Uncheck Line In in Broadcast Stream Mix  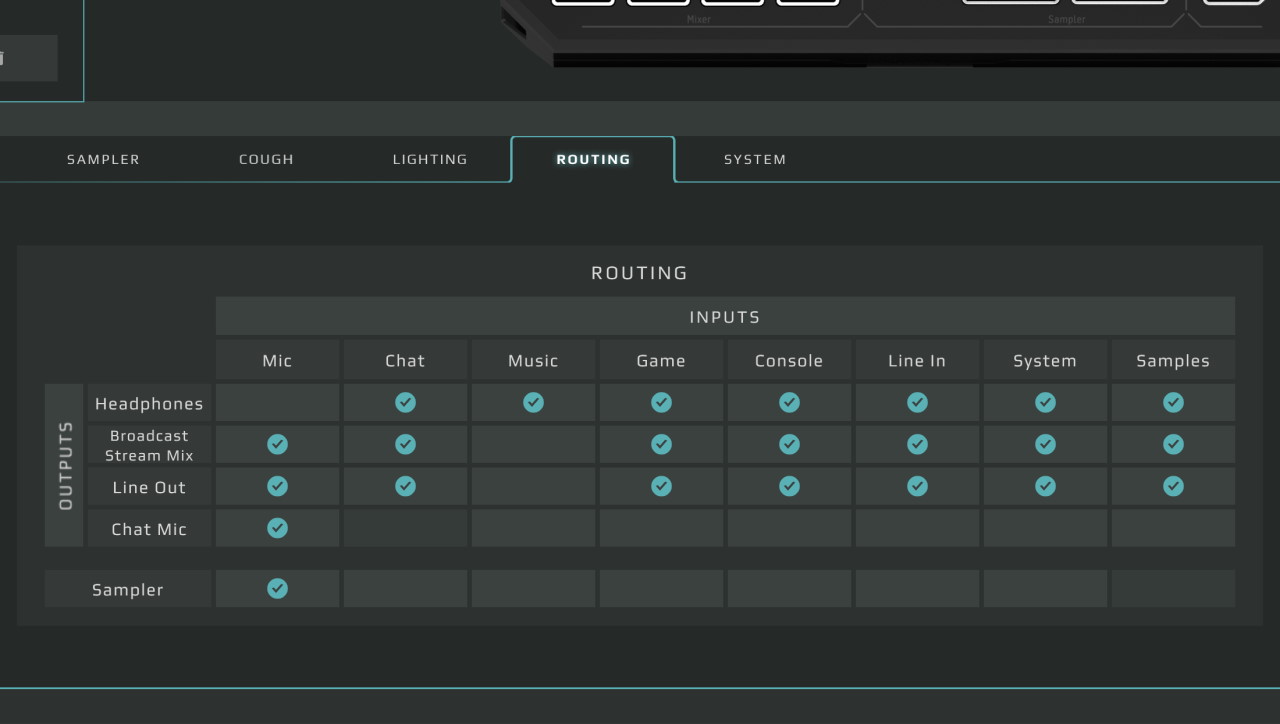click(917, 444)
